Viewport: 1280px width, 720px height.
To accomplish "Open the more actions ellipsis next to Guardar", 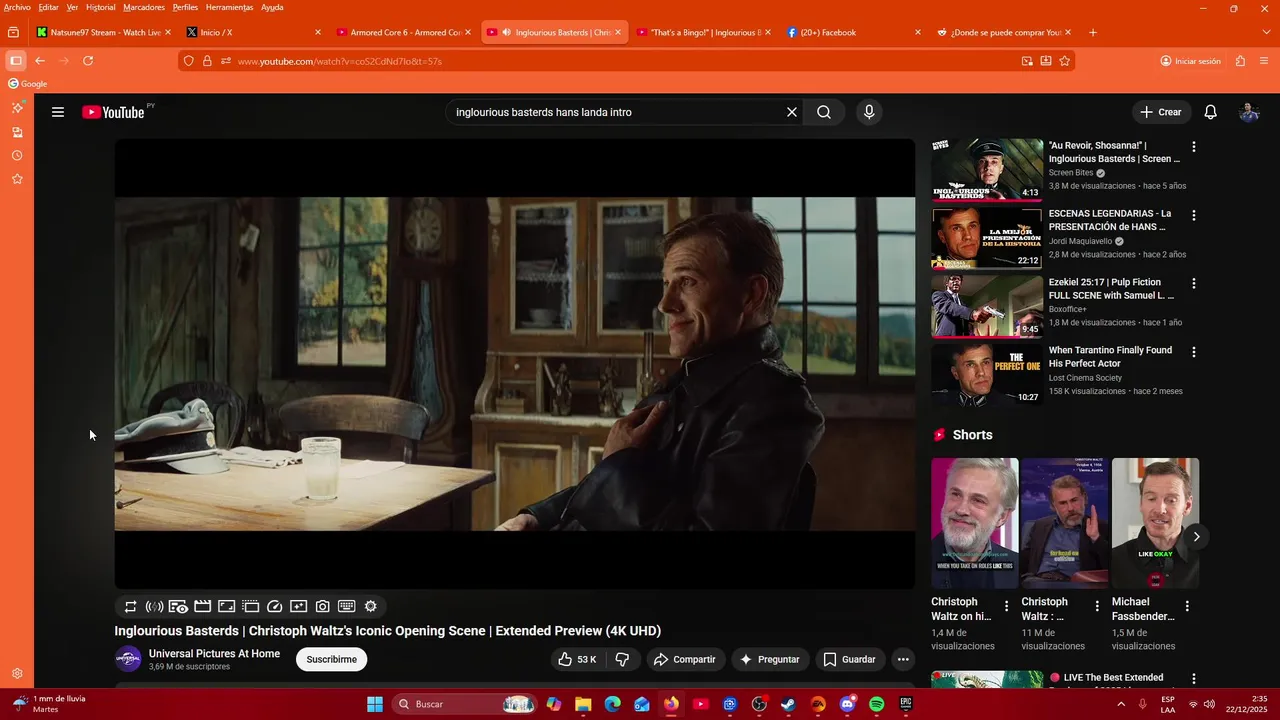I will click(903, 659).
